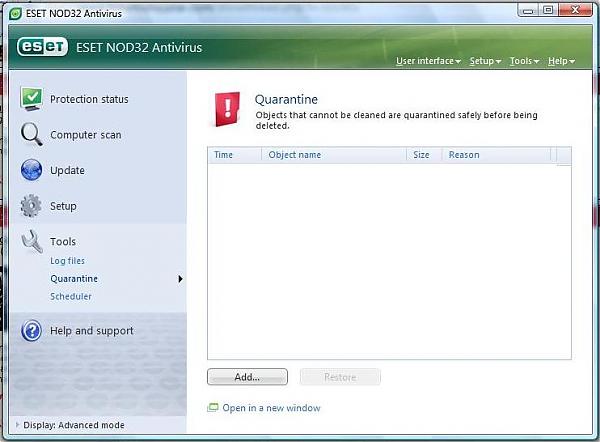Sort by the Reason column header
The image size is (600, 442).
coord(496,155)
